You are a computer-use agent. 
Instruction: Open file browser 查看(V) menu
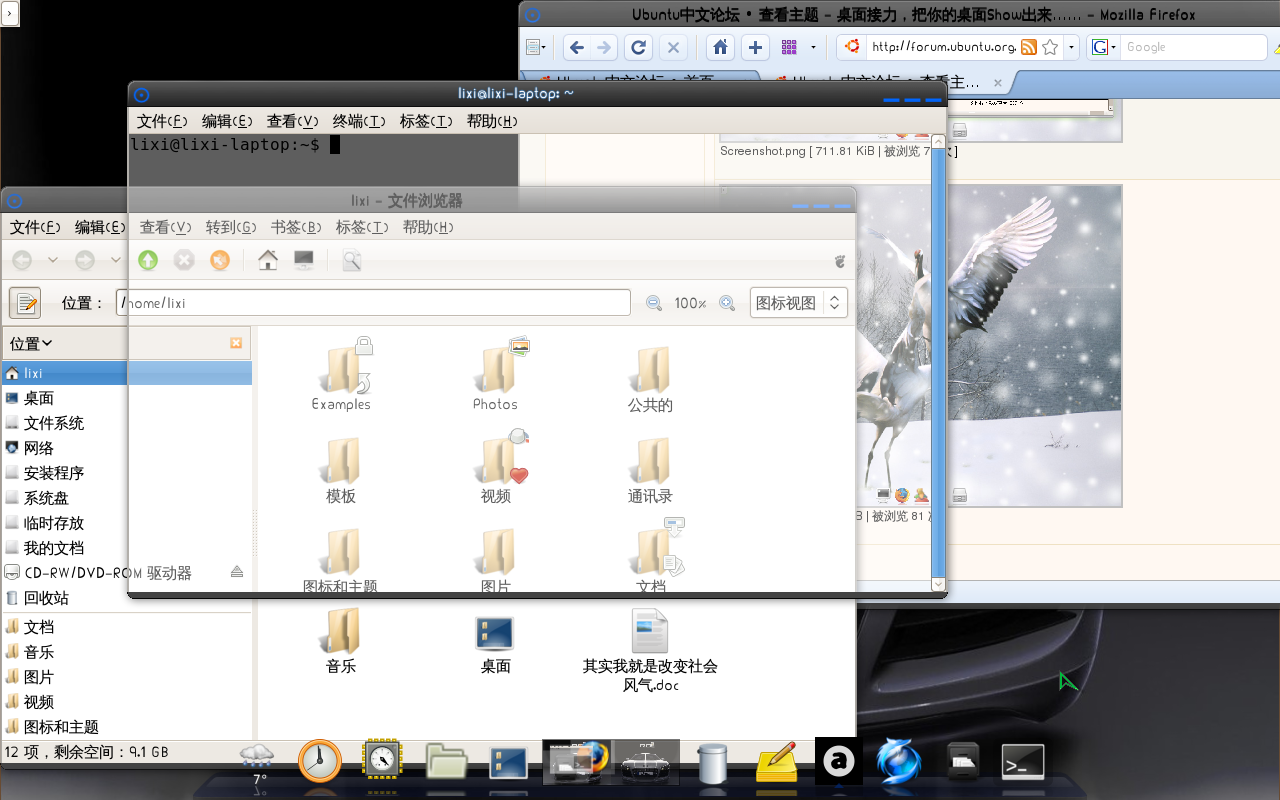[x=166, y=227]
